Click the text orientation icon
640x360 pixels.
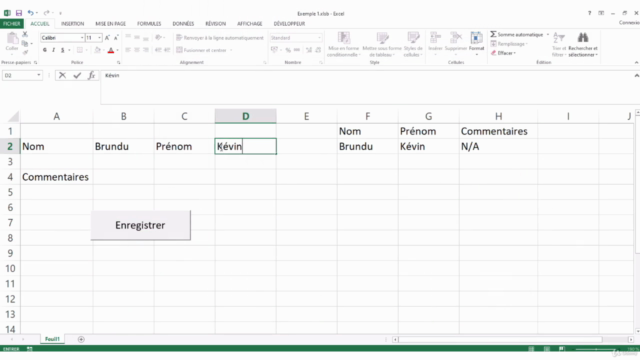point(158,38)
